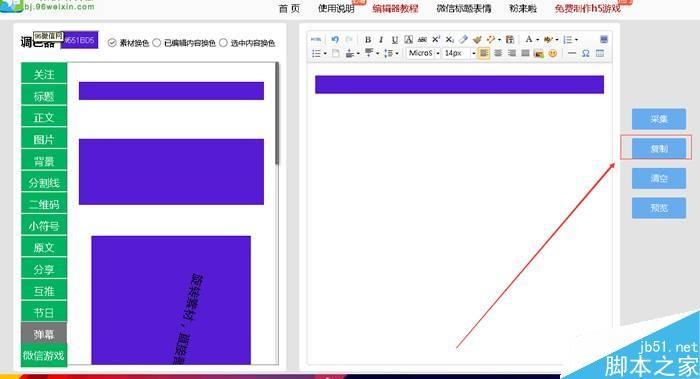Image resolution: width=700 pixels, height=379 pixels.
Task: Click the blue 采集 button
Action: pos(659,119)
